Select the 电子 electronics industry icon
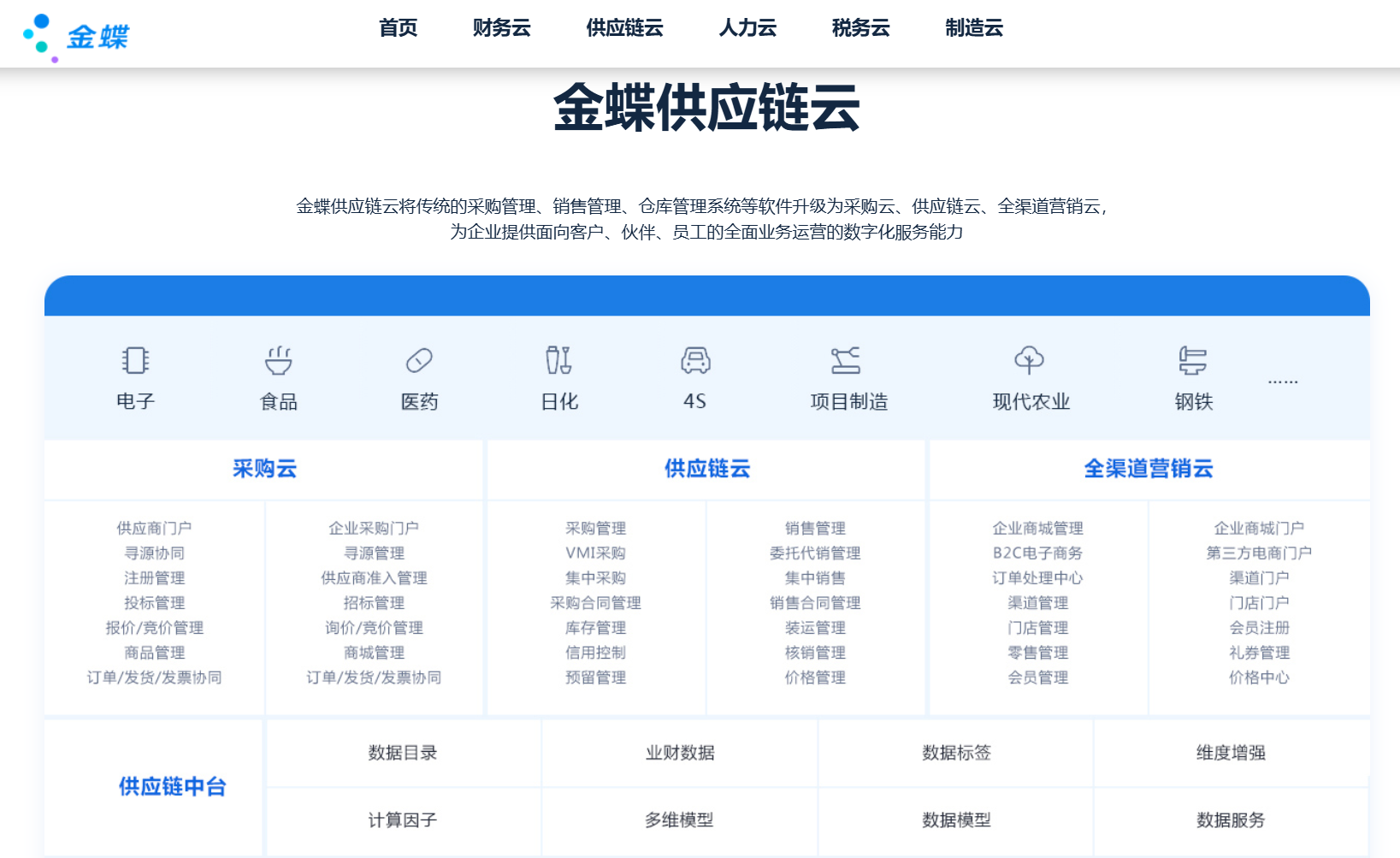The width and height of the screenshot is (1400, 858). coord(135,360)
